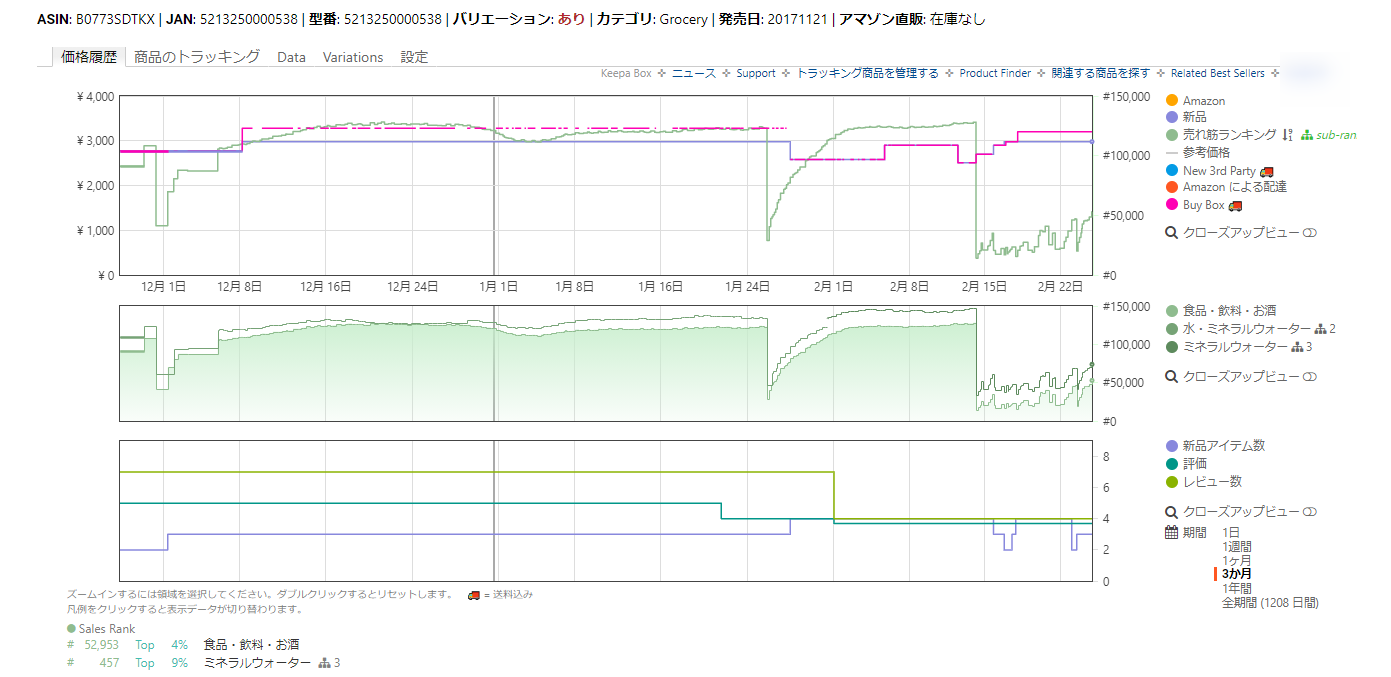Screen dimensions: 1391x677
Task: Click the magnifier icon in the price chart legend
Action: 1172,232
